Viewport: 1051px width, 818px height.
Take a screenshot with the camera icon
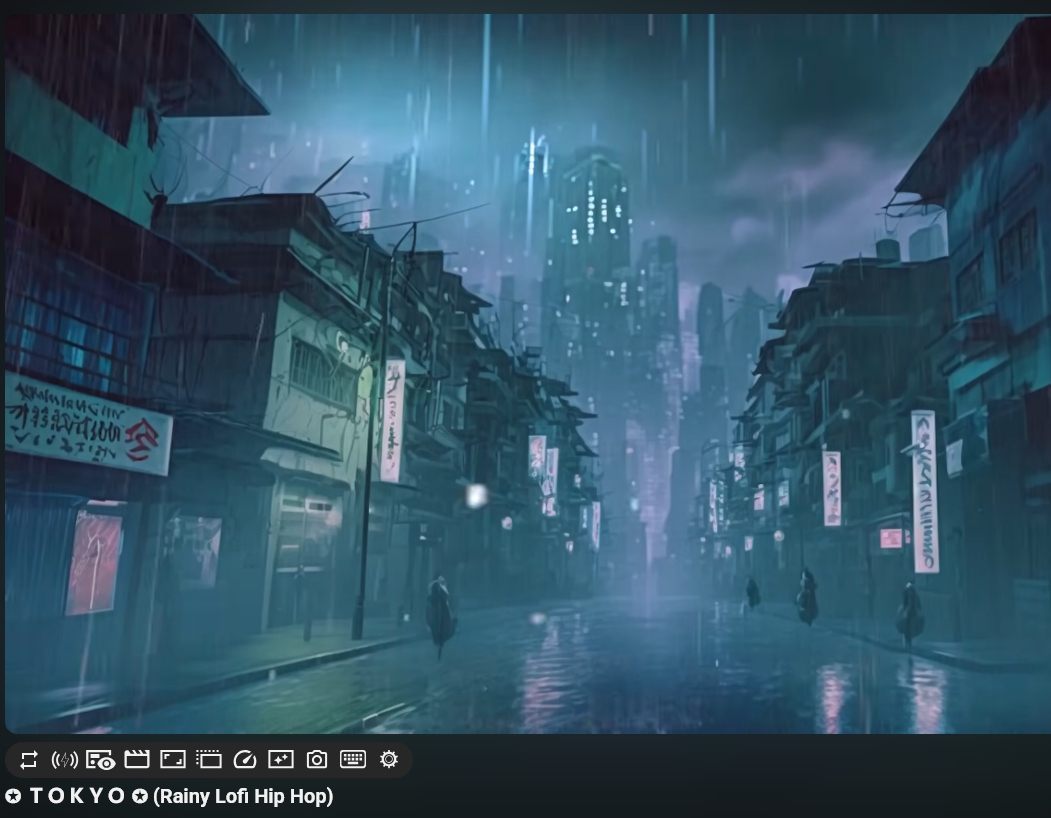tap(317, 760)
